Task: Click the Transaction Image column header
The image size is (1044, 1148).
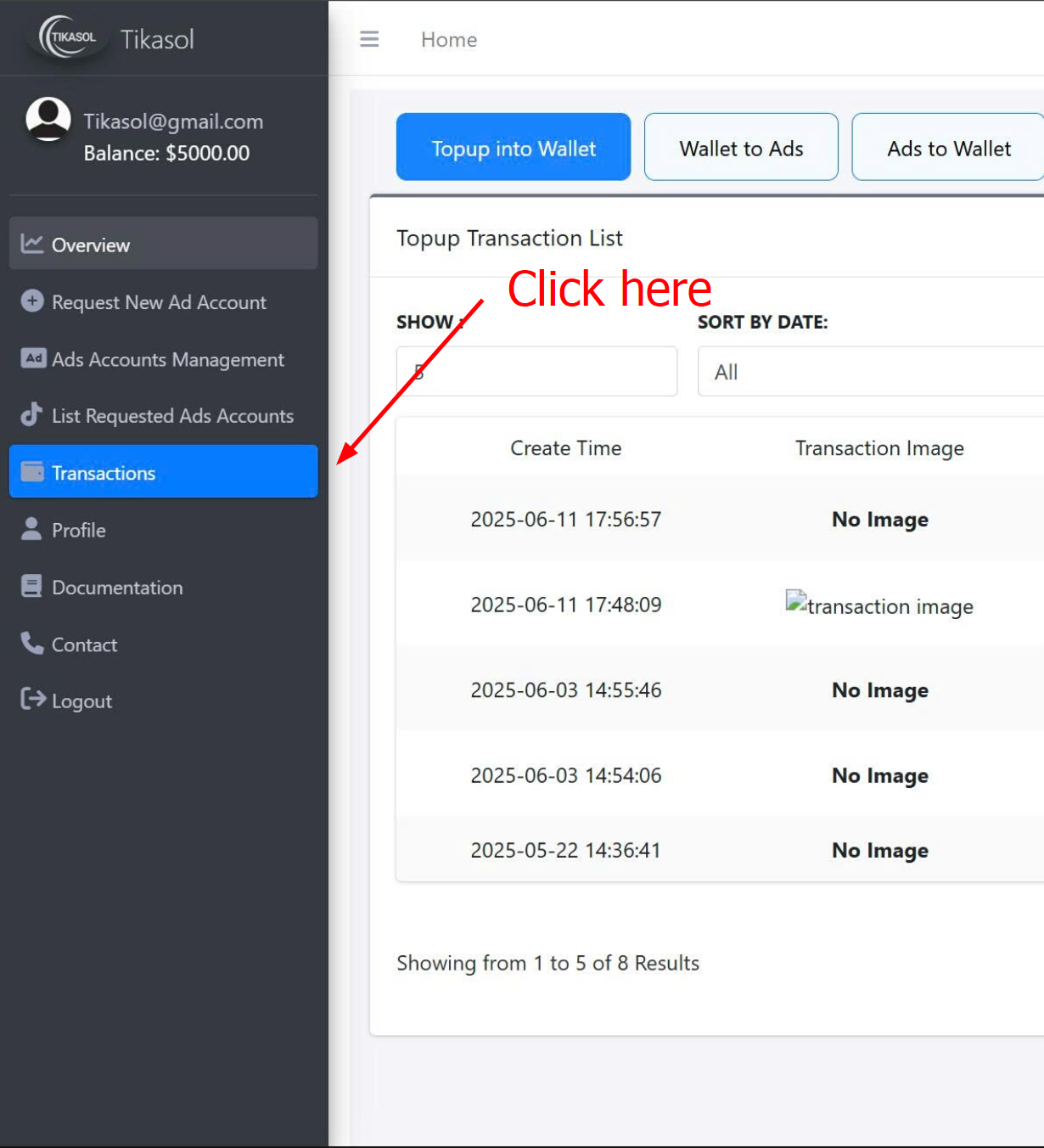Action: point(879,448)
